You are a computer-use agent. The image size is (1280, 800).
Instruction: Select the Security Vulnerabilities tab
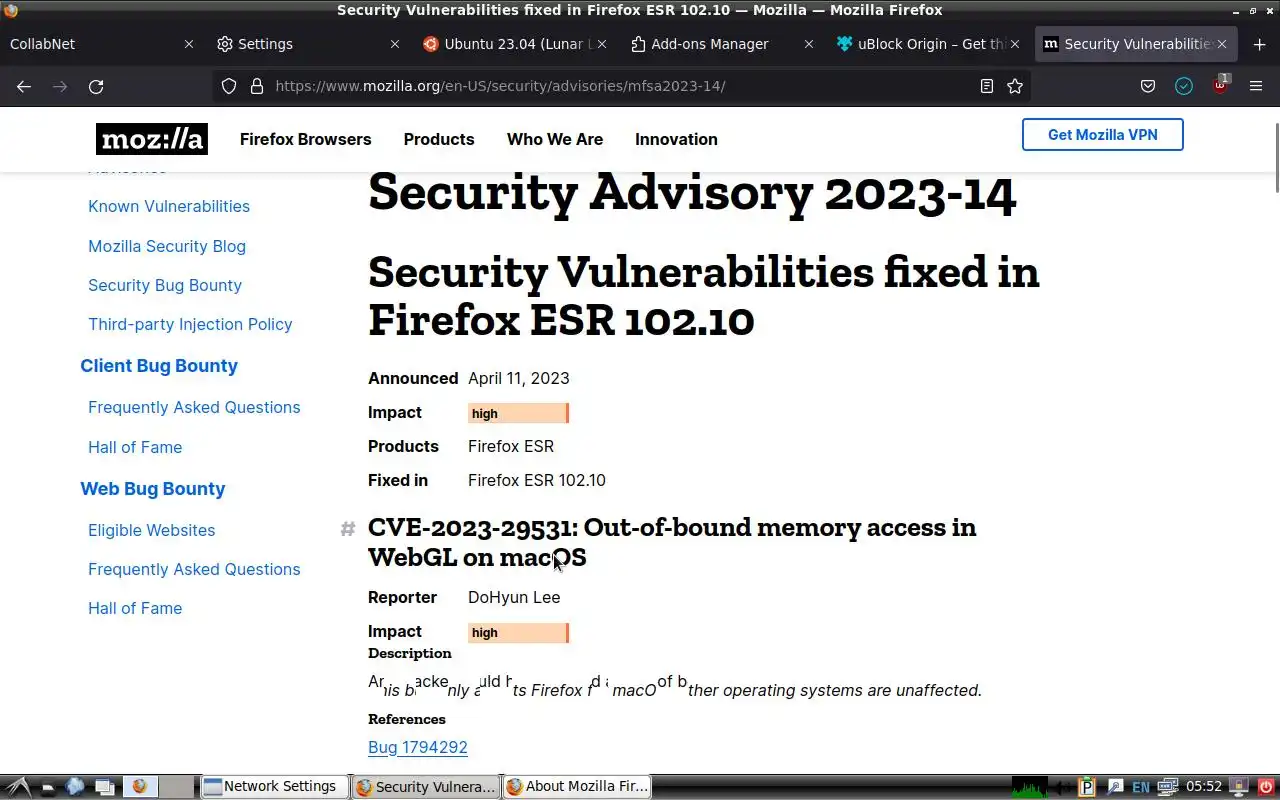click(1136, 44)
